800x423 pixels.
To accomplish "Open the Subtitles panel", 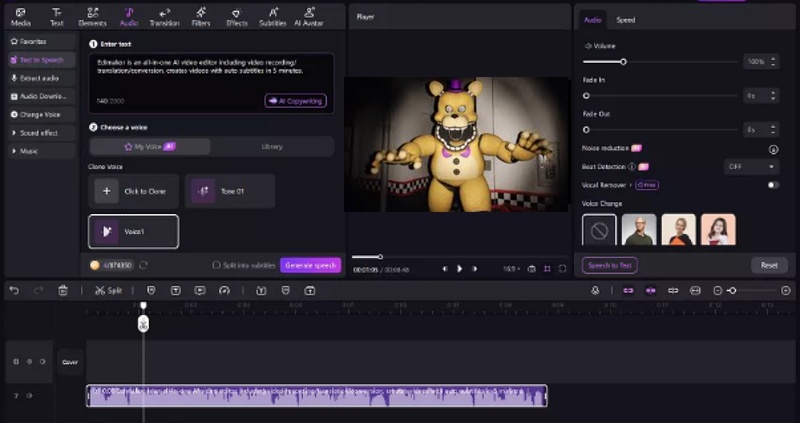I will [272, 17].
